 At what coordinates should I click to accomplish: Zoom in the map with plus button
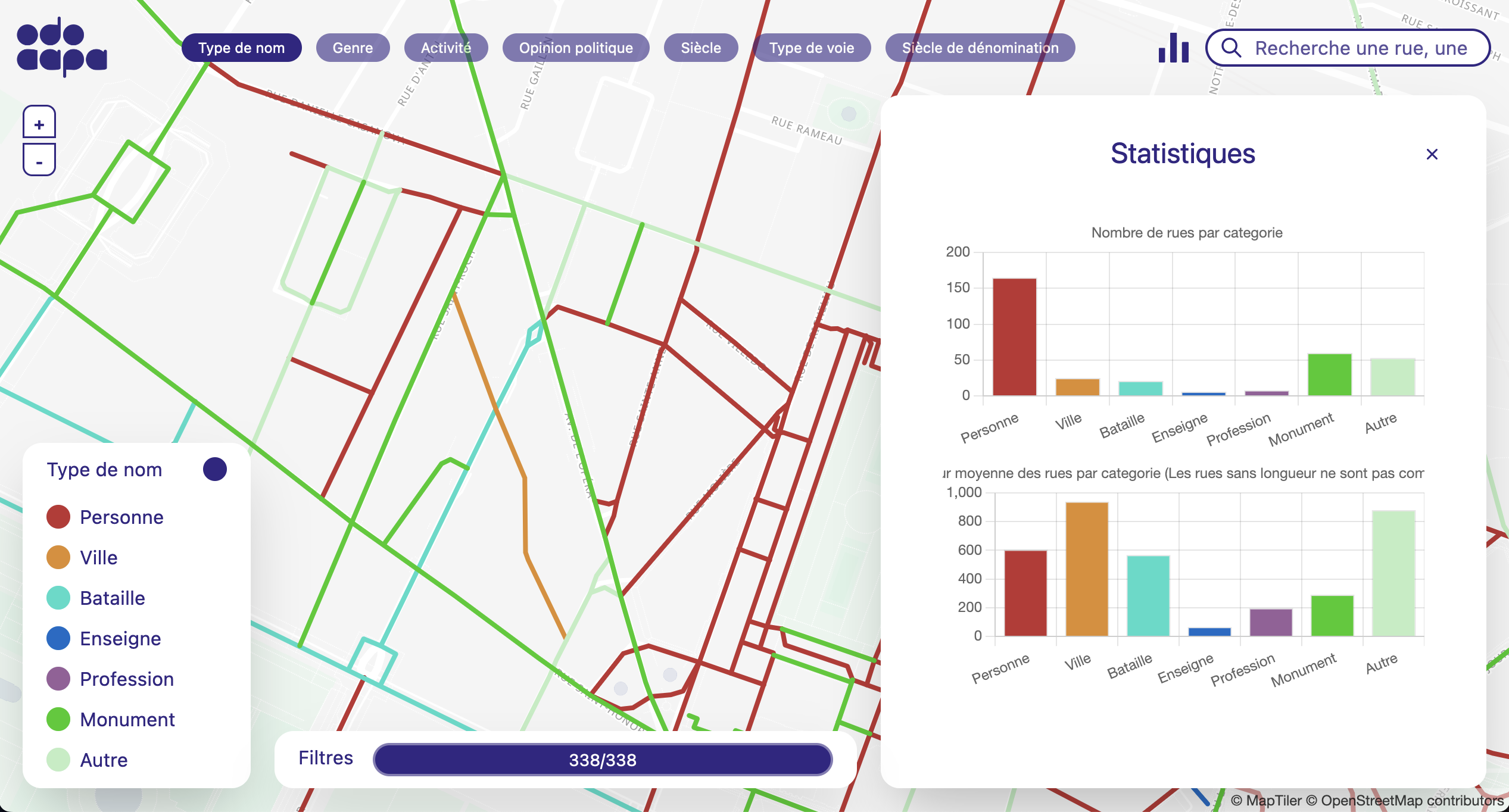[39, 124]
